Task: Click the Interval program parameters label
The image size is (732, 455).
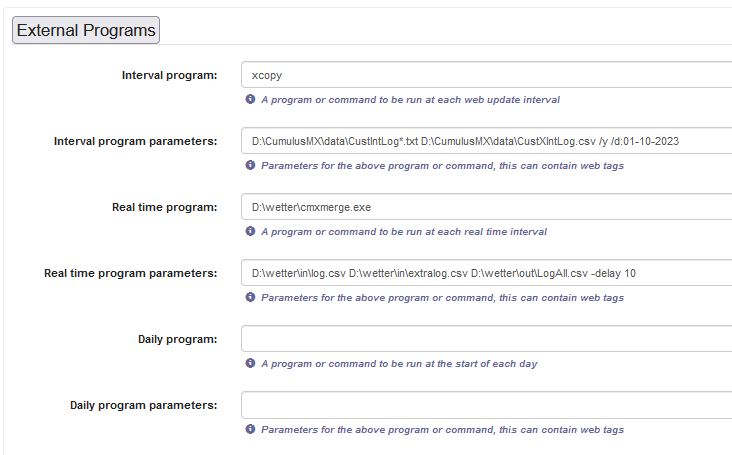Action: coord(135,141)
